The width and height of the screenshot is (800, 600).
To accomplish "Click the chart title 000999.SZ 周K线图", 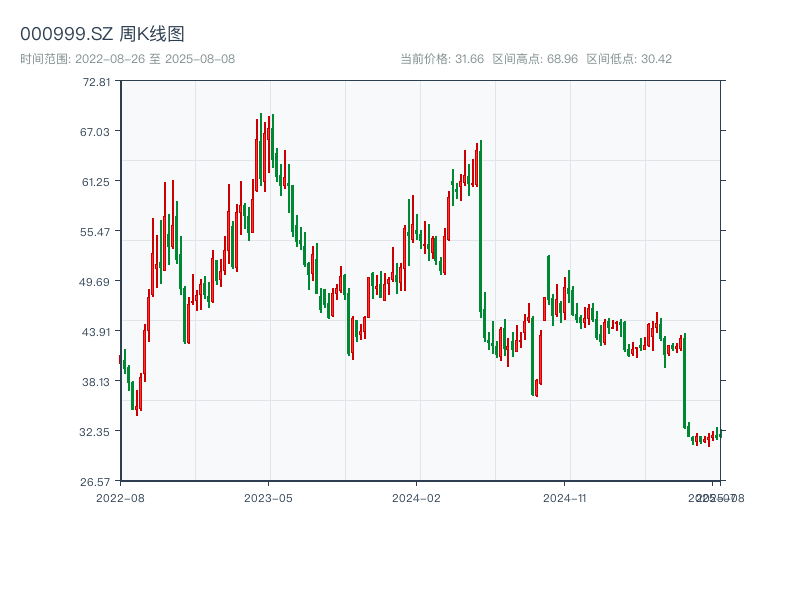I will 102,34.
